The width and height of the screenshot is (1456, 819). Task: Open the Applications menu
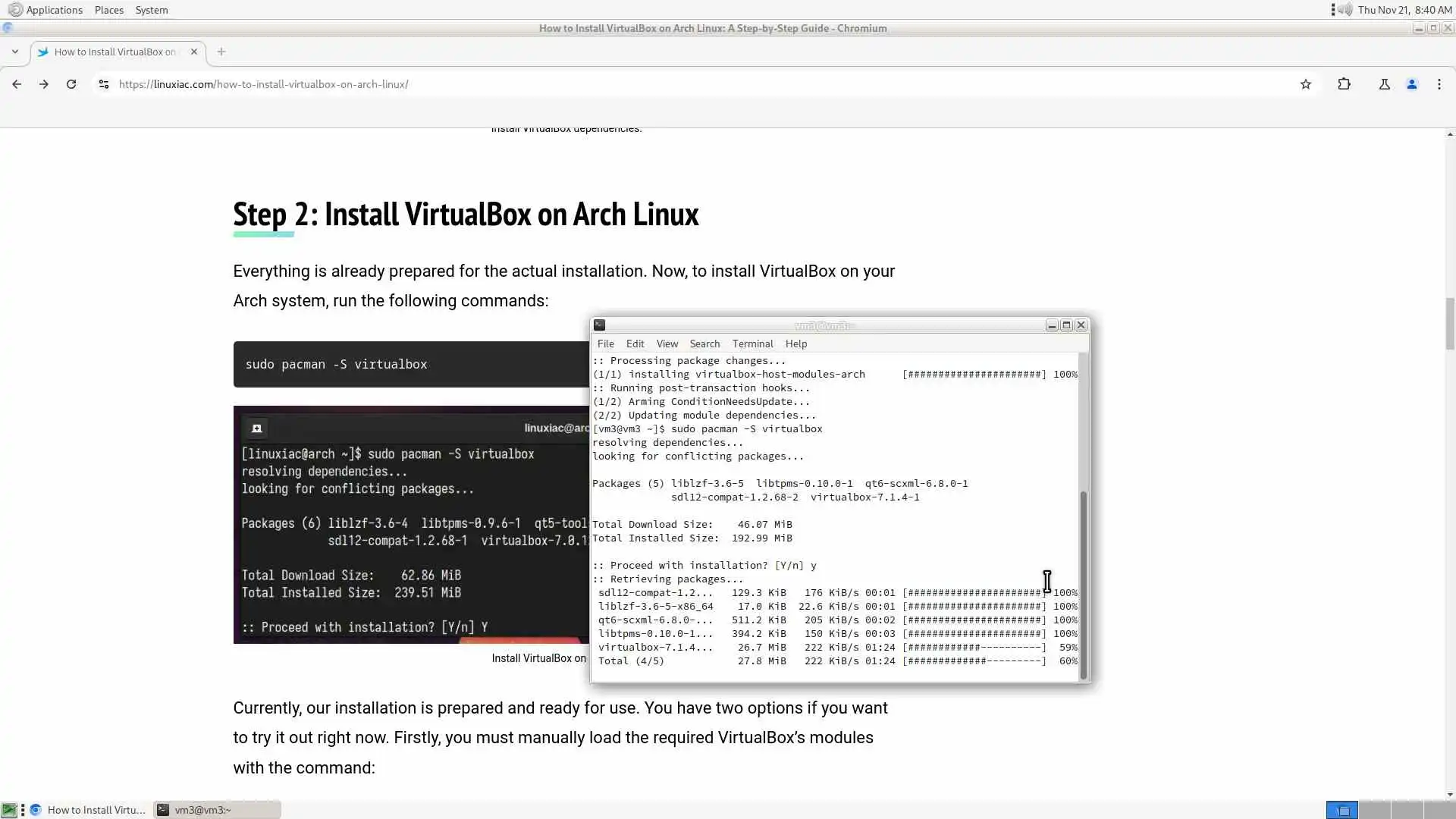(53, 10)
